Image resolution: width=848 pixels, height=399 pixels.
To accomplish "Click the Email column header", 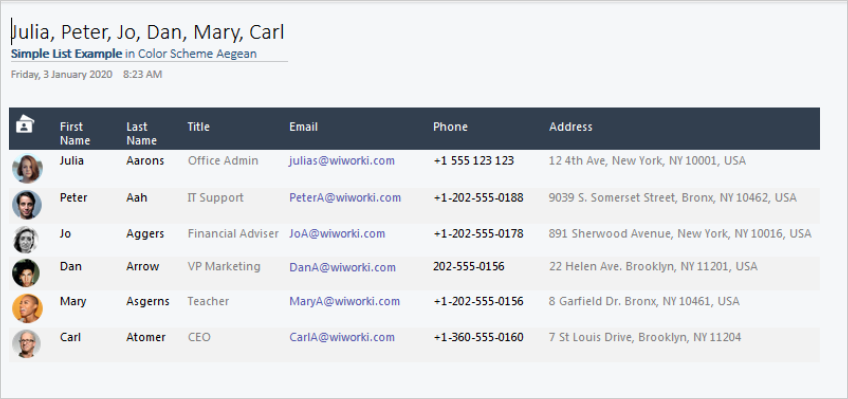I will 303,127.
